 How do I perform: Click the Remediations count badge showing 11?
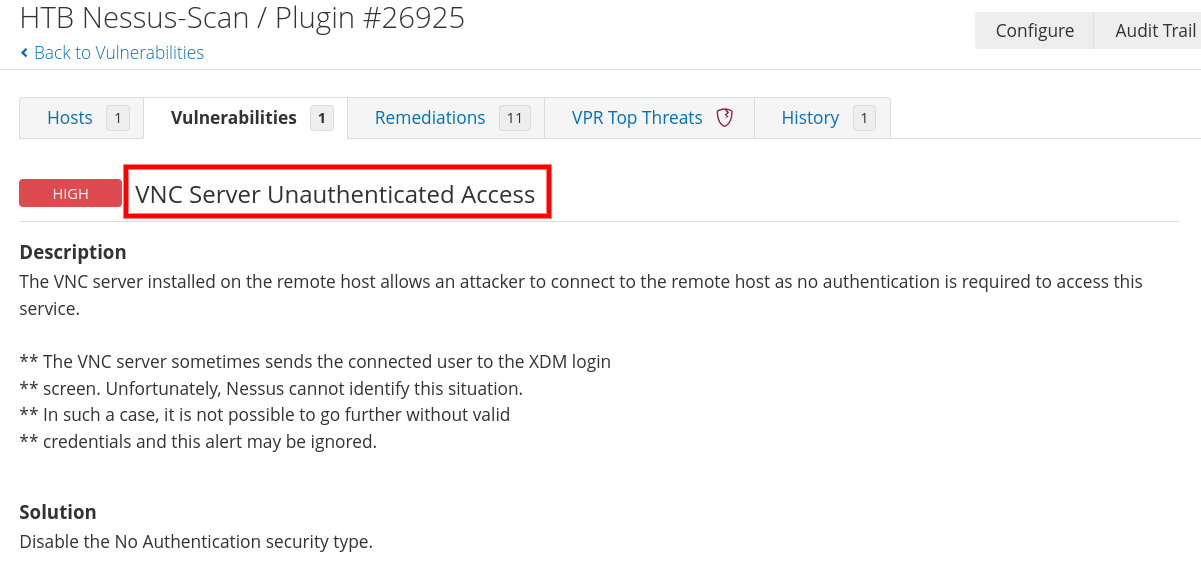[x=514, y=118]
